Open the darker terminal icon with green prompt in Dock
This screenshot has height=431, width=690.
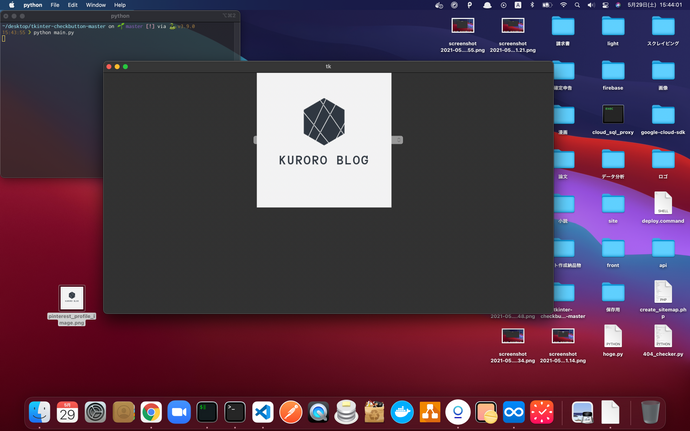[x=207, y=412]
